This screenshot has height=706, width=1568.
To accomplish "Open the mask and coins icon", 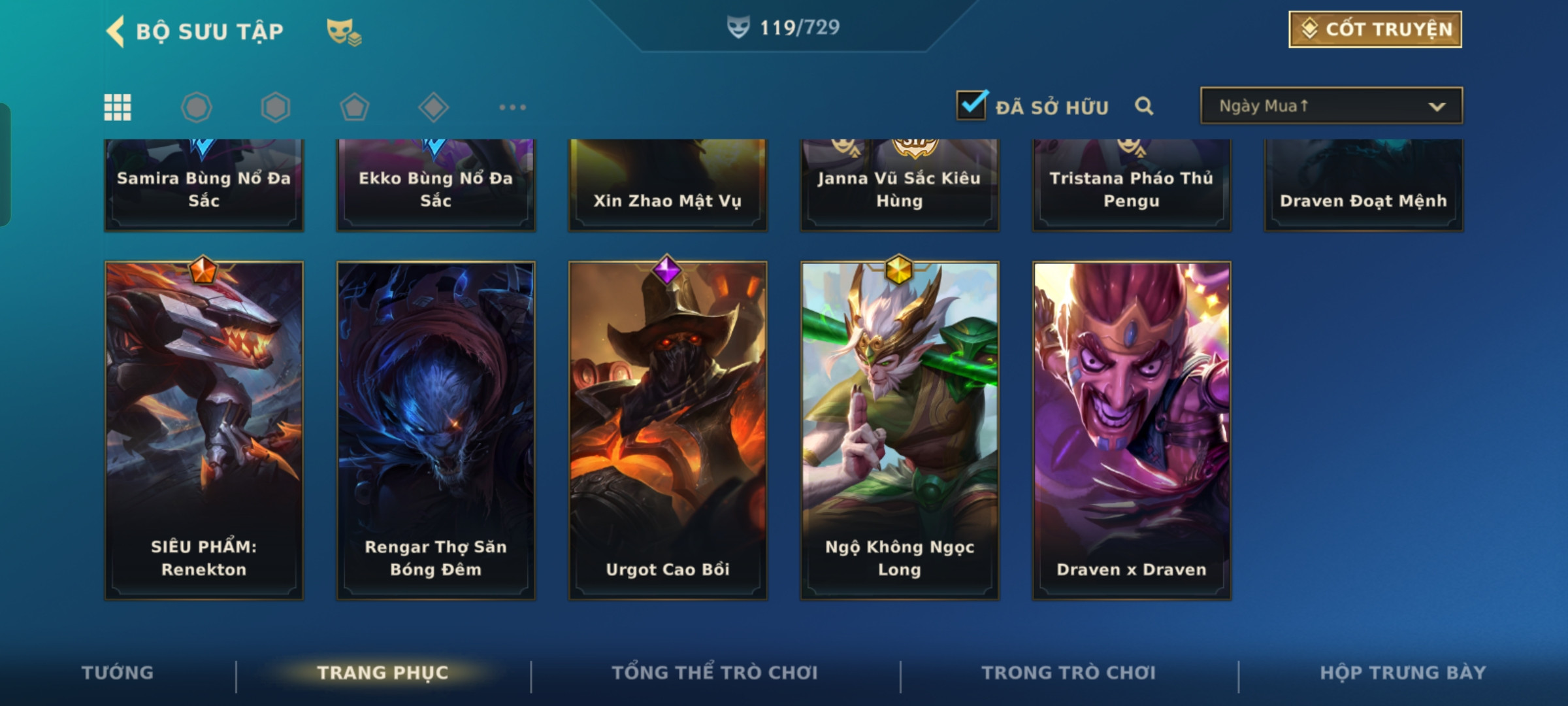I will click(344, 32).
